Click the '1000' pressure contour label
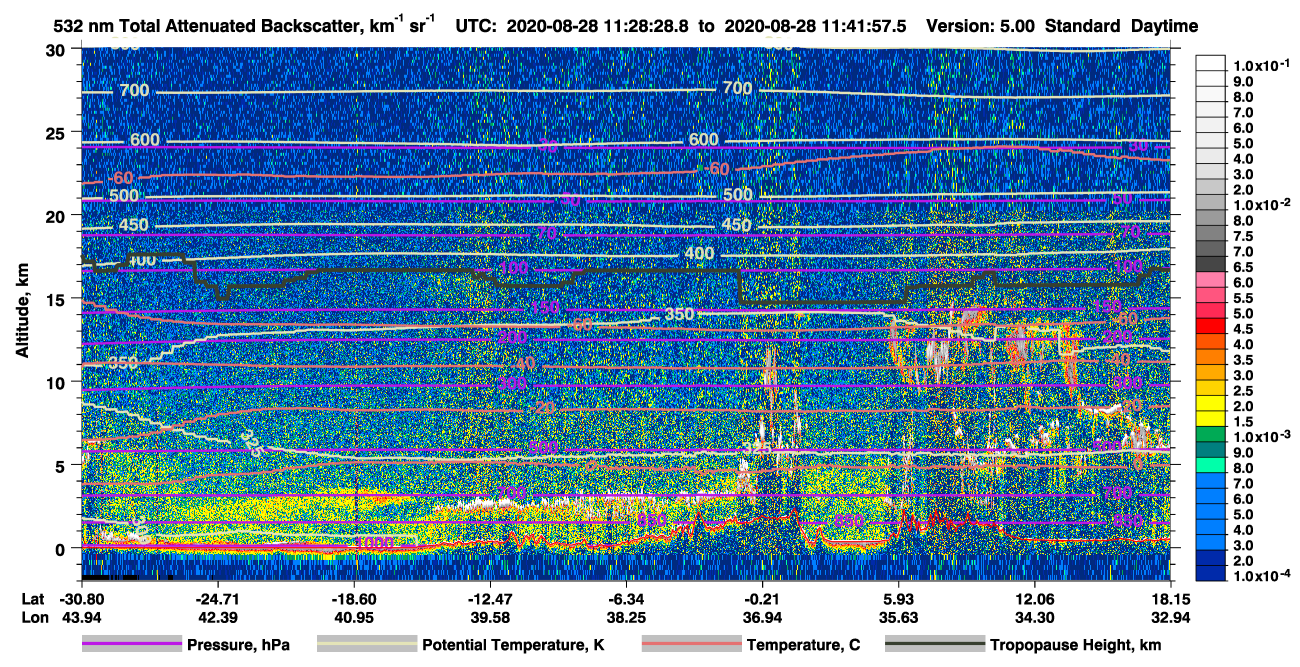1300x667 pixels. (x=374, y=542)
